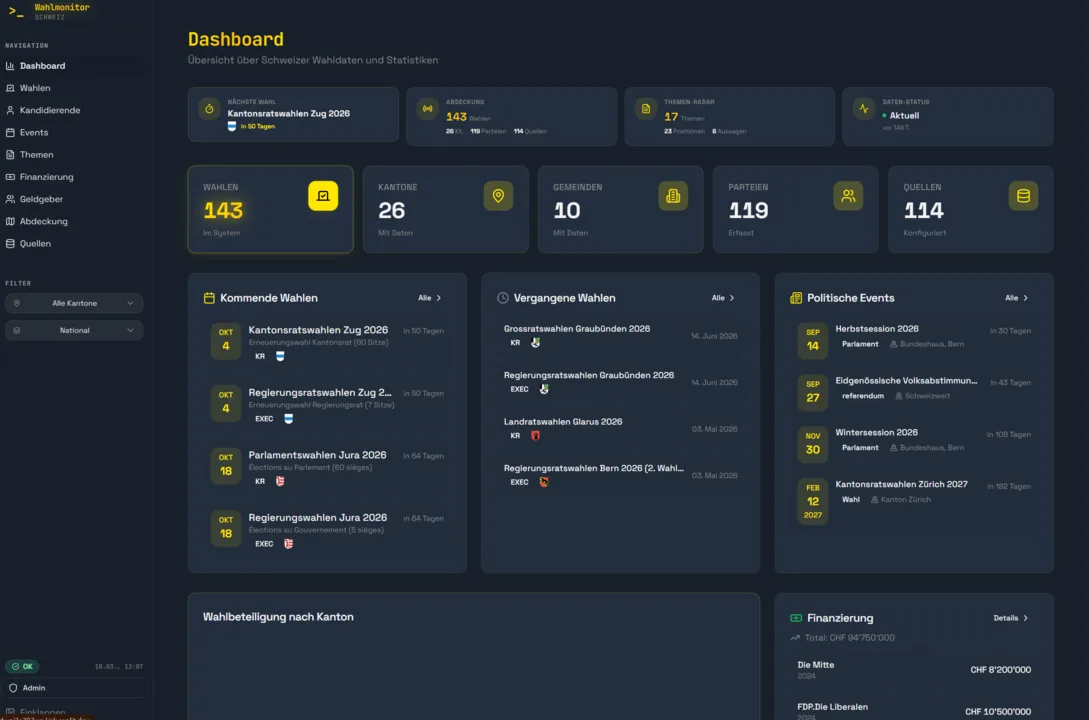Click the clock icon next to Vergangene Wahlen
This screenshot has height=720, width=1089.
[x=503, y=298]
